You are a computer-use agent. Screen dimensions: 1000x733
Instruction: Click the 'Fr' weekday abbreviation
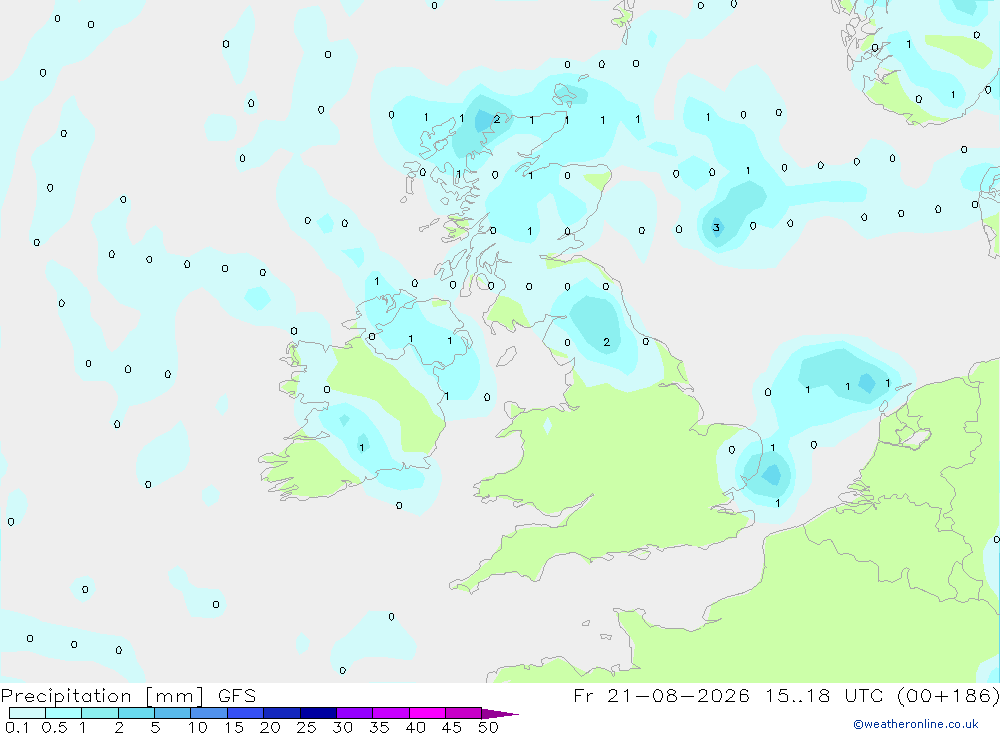tap(584, 695)
